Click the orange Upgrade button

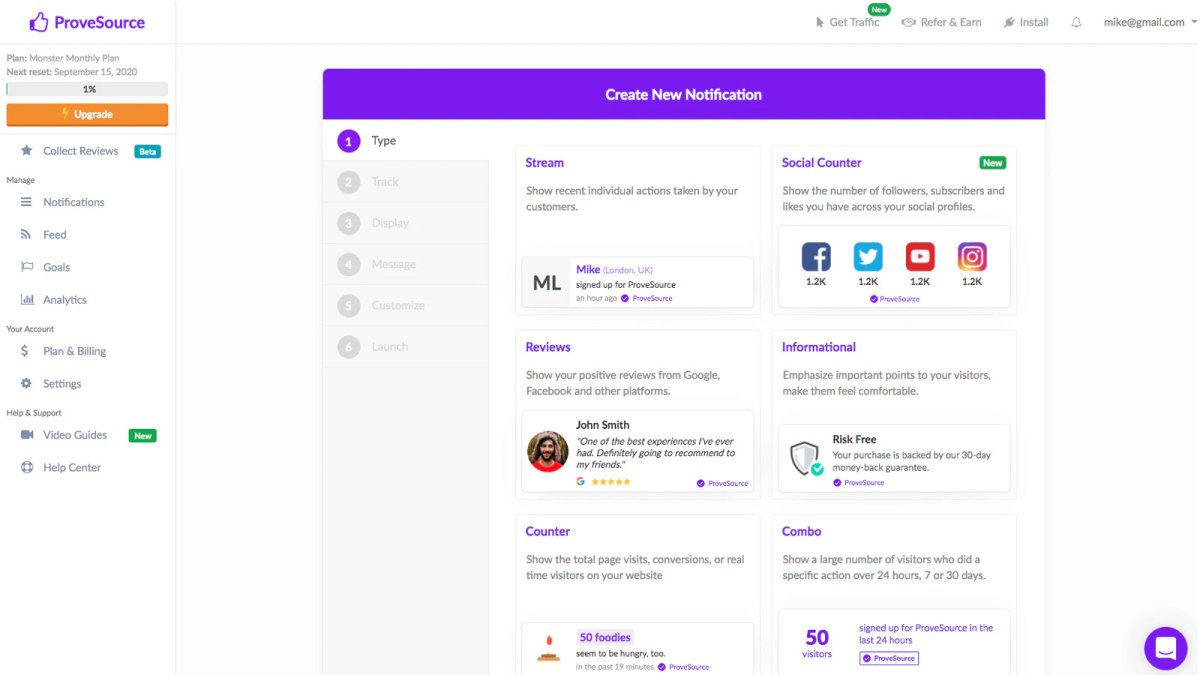88,115
